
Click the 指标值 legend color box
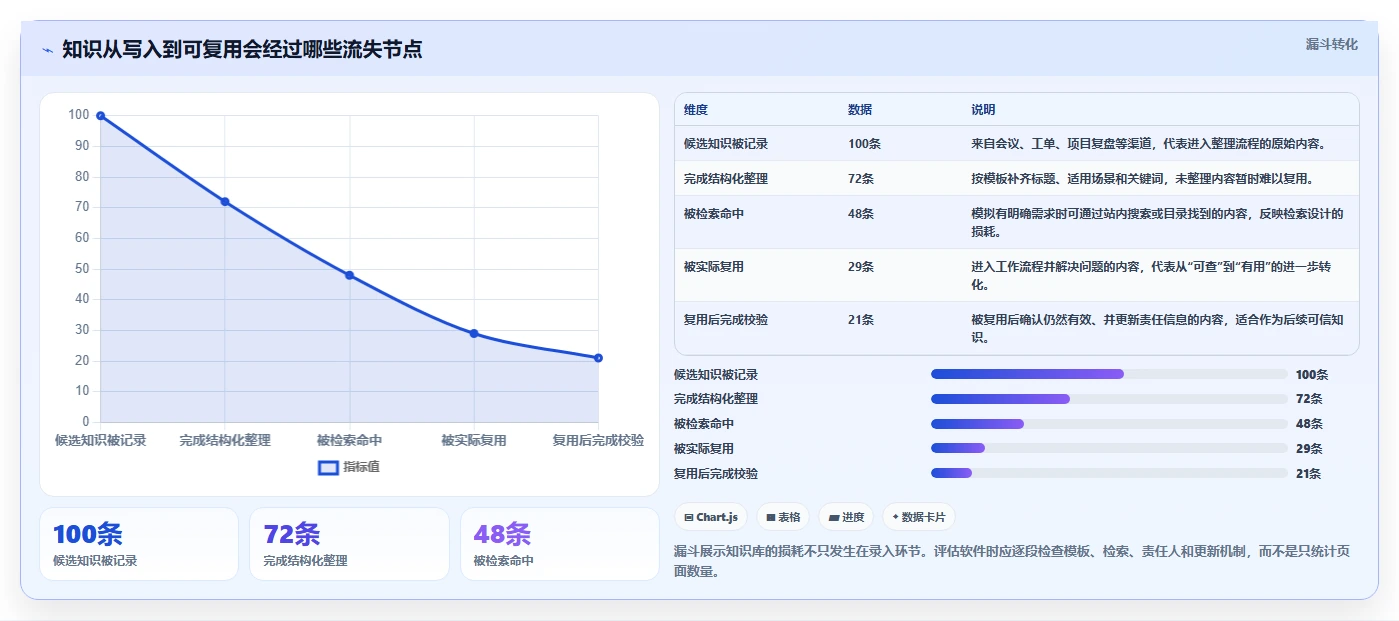(x=328, y=467)
